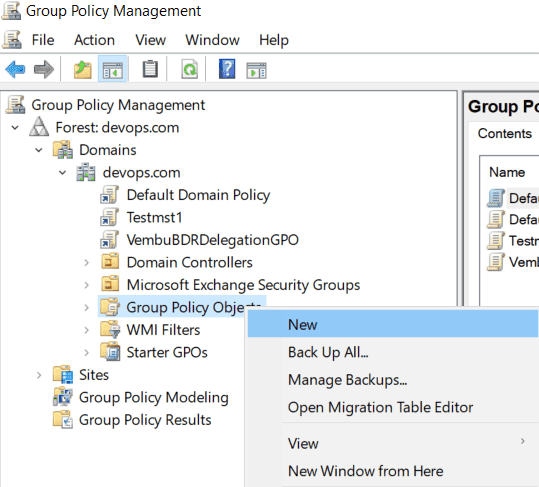Image resolution: width=539 pixels, height=487 pixels.
Task: Open View submenu in context menu
Action: (x=393, y=443)
